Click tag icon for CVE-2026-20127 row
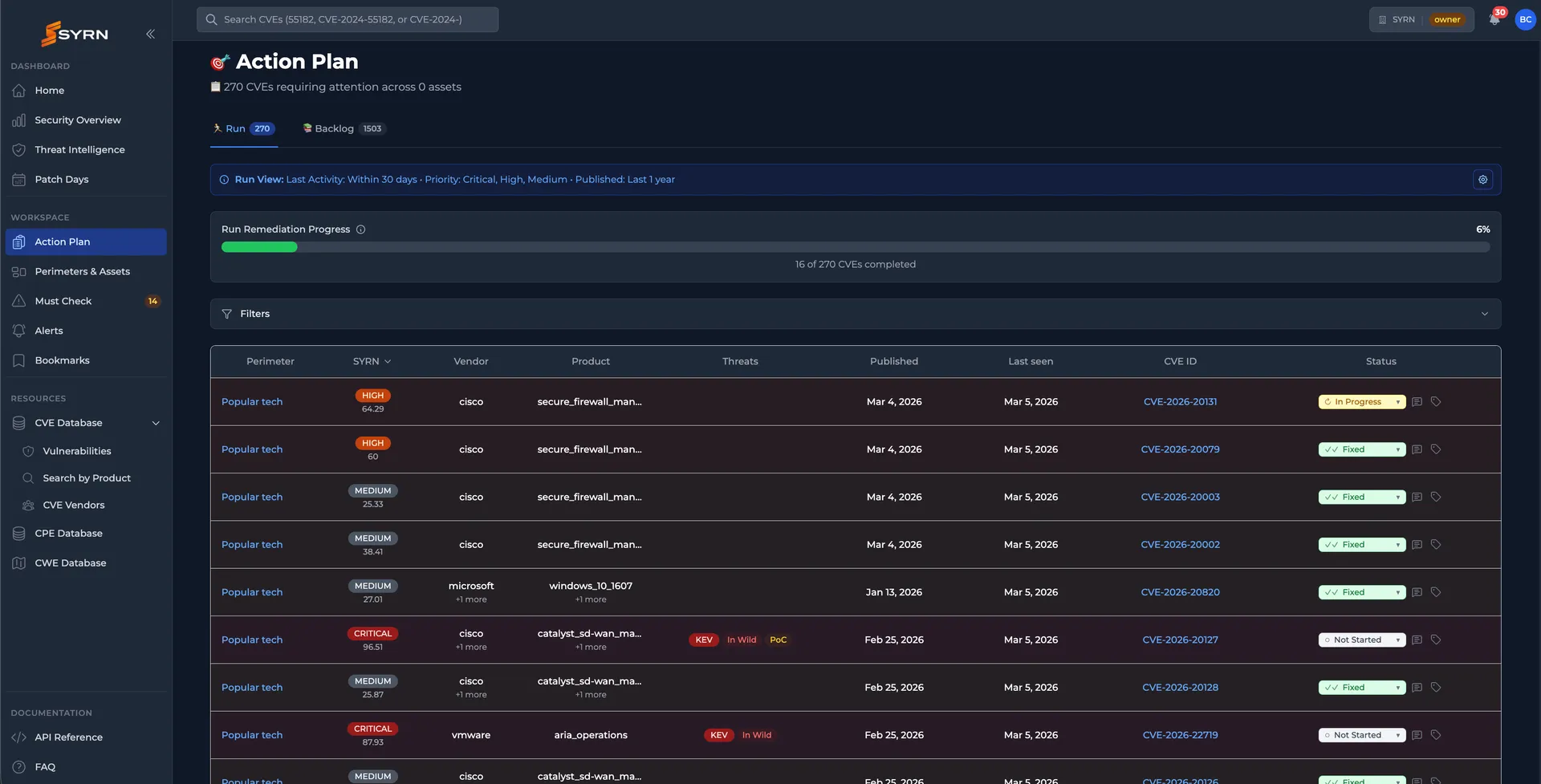This screenshot has width=1541, height=784. [x=1436, y=640]
